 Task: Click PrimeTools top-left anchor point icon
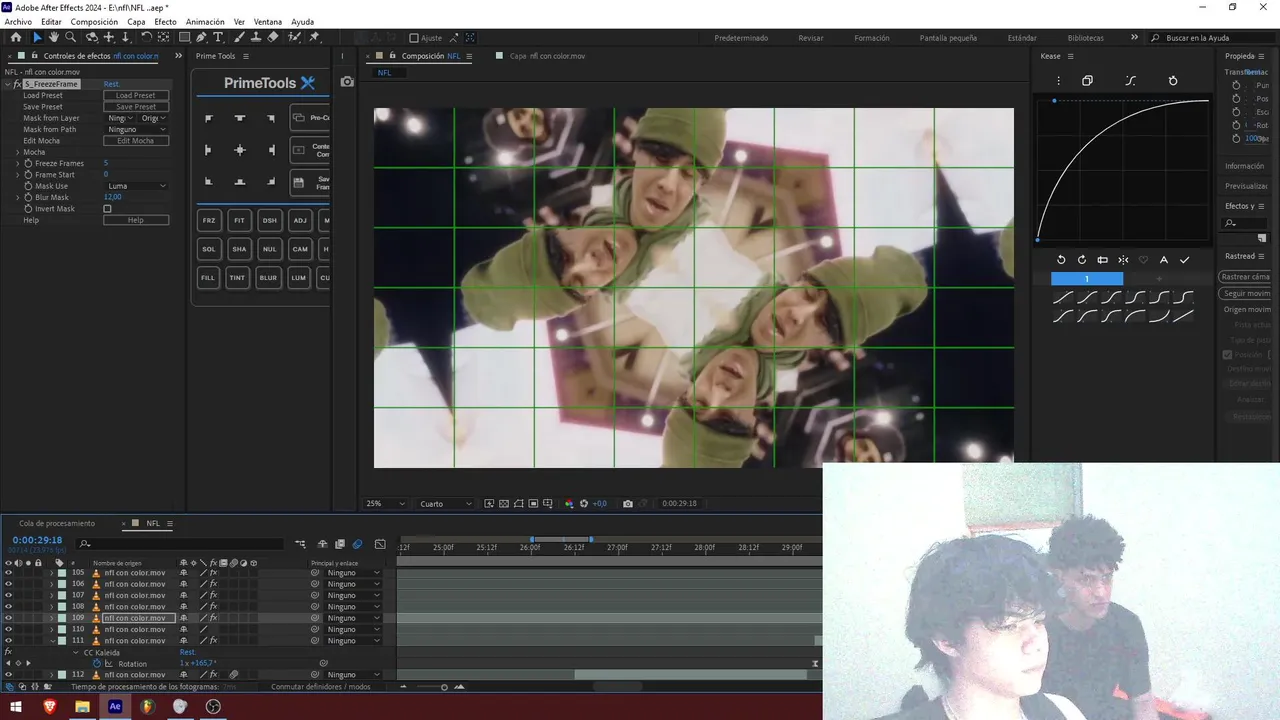point(208,118)
